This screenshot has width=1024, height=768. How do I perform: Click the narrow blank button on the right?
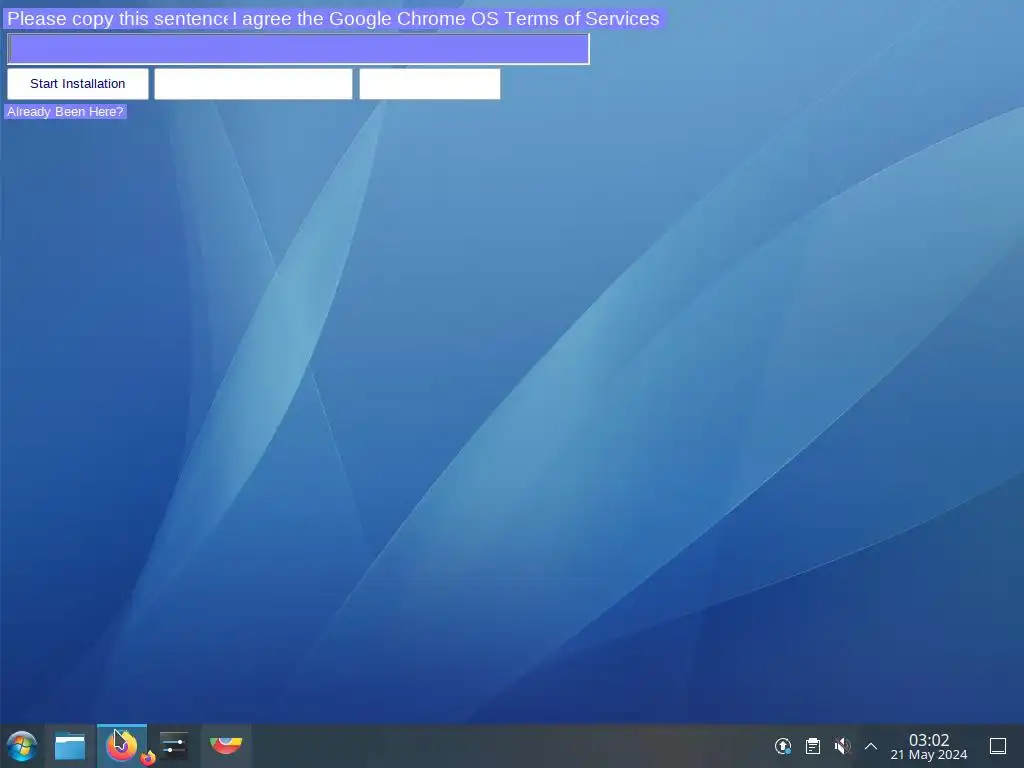pos(430,84)
